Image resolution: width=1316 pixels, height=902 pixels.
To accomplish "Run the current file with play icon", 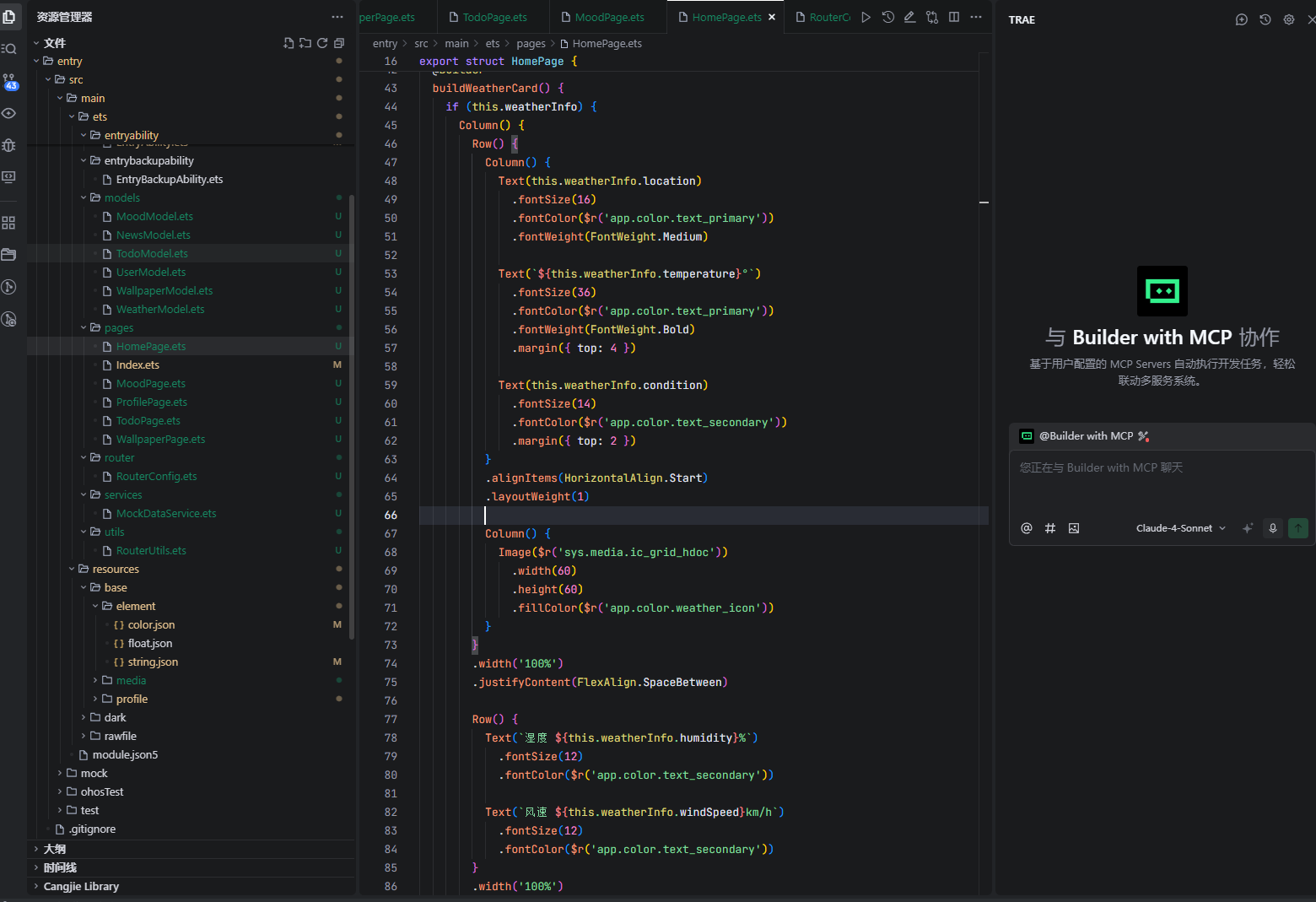I will coord(866,17).
